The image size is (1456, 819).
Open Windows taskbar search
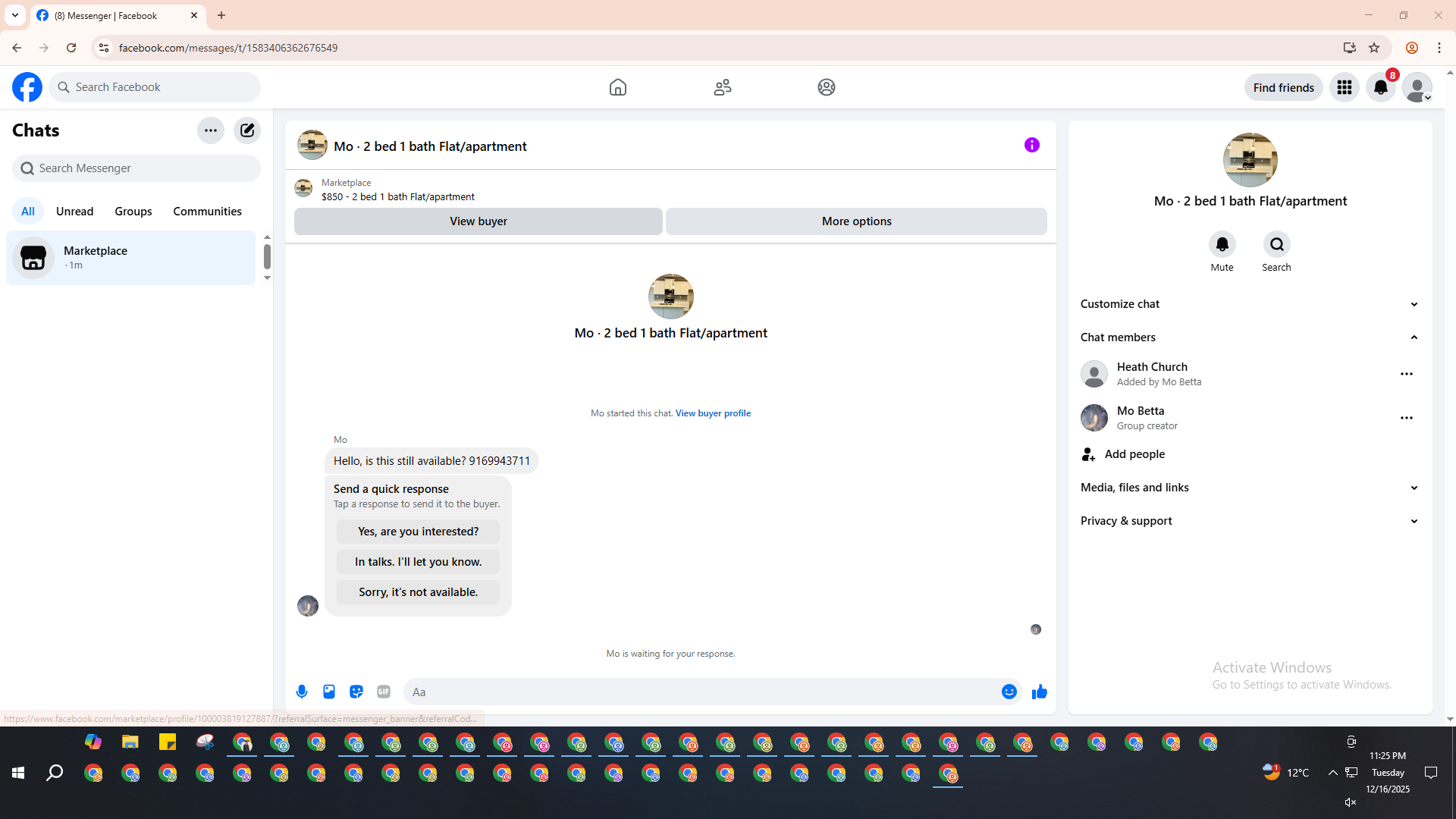click(55, 773)
